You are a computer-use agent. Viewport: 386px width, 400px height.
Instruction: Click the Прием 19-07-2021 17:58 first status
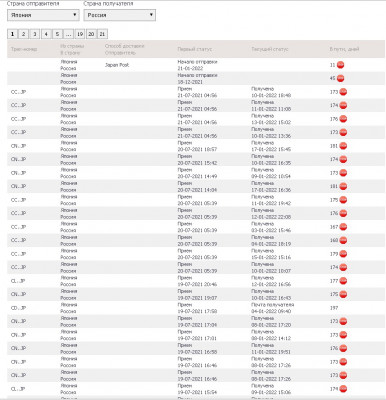(x=197, y=308)
